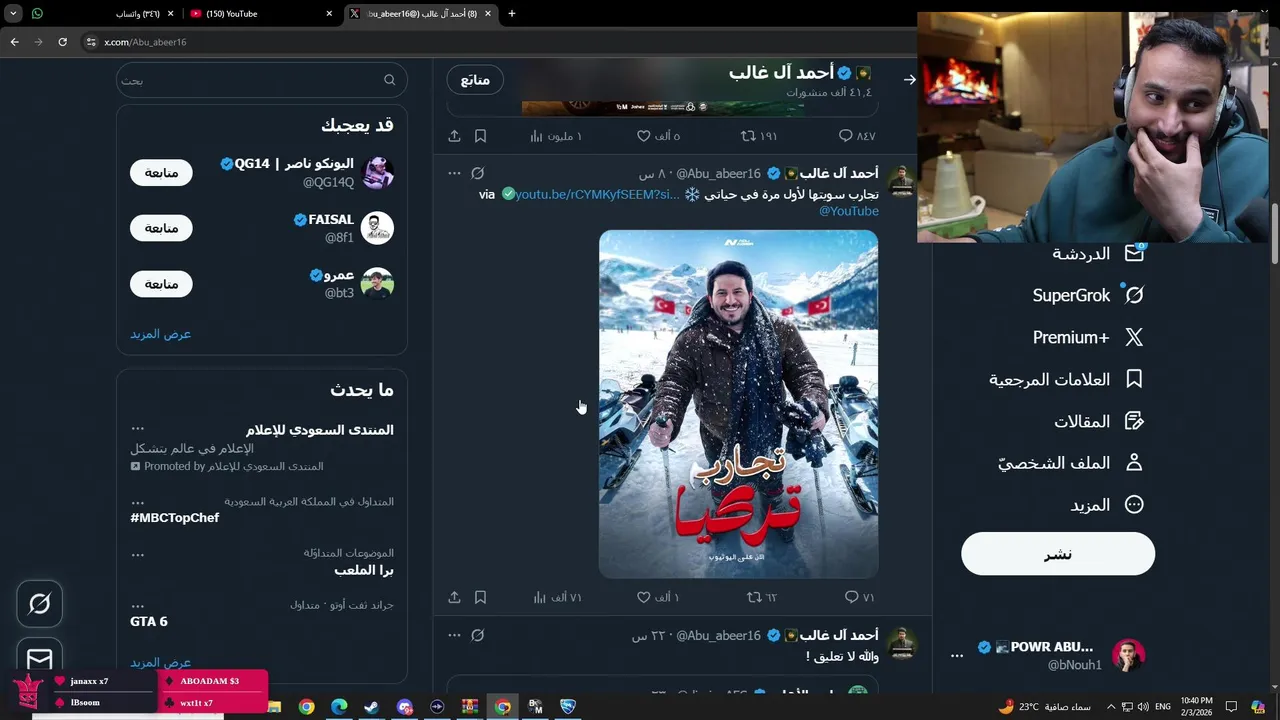Click the search magnifier icon

[x=390, y=80]
